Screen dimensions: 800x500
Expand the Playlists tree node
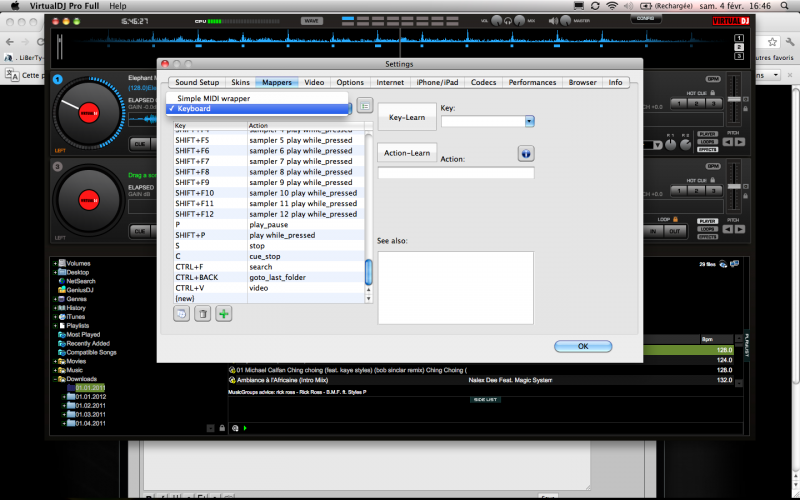(x=56, y=326)
